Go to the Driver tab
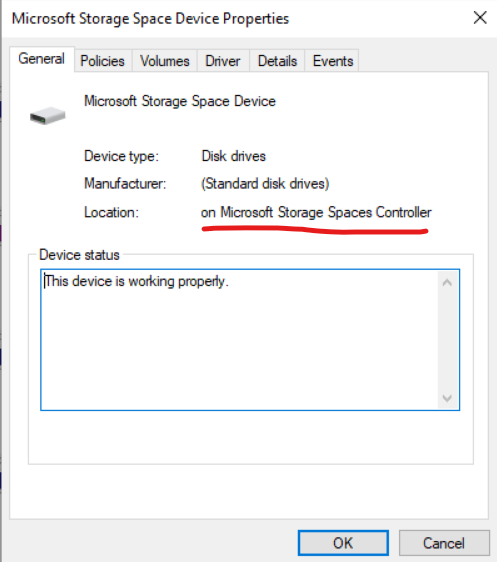The width and height of the screenshot is (497, 562). click(x=223, y=61)
